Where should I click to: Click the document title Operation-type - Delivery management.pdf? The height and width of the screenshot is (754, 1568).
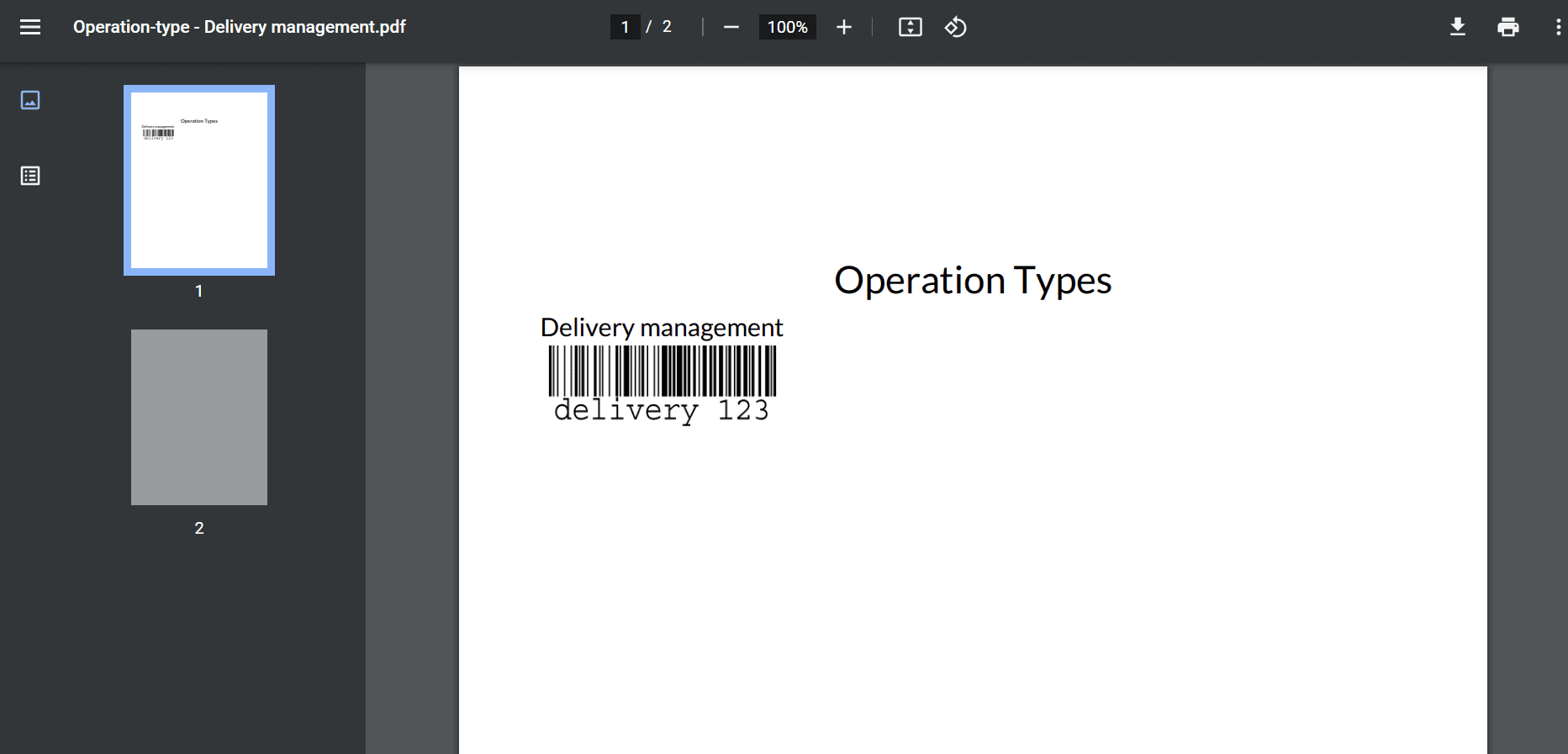240,27
